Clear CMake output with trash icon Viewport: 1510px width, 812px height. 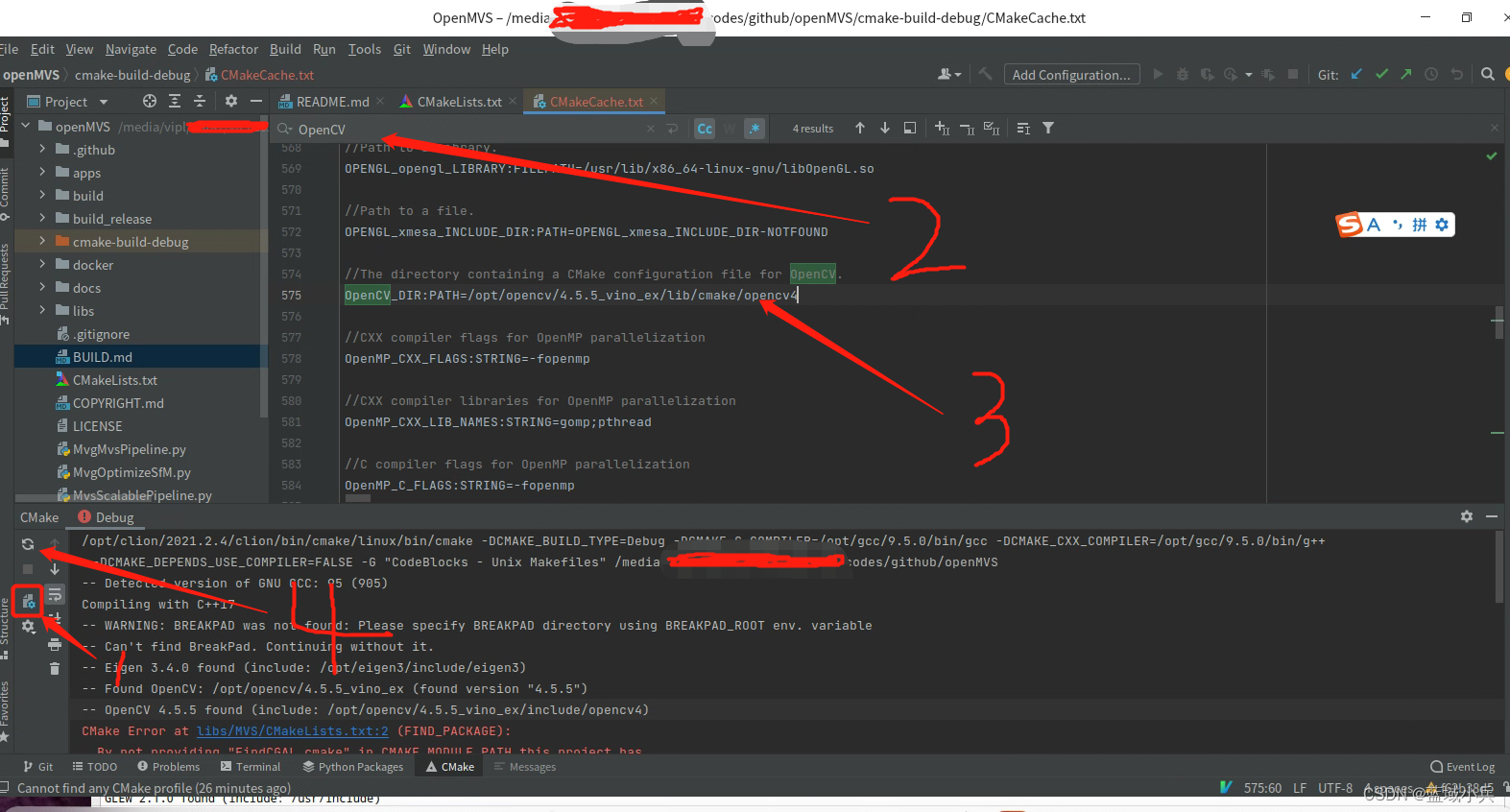pyautogui.click(x=55, y=668)
